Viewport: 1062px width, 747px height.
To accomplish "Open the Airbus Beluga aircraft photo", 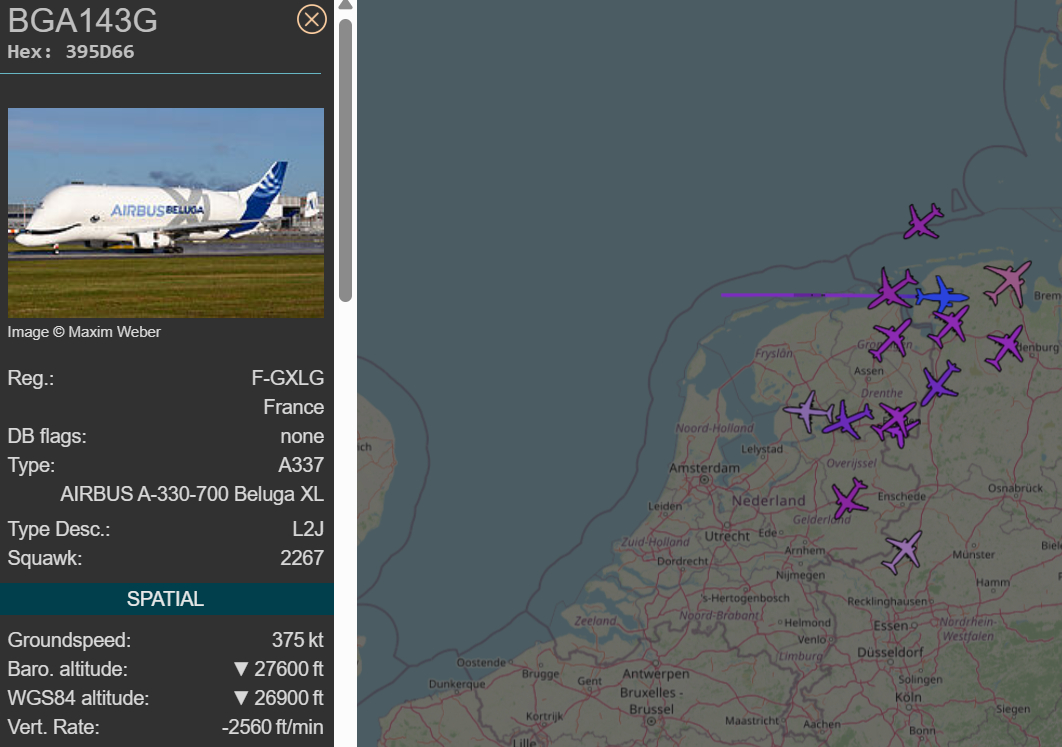I will [x=166, y=212].
